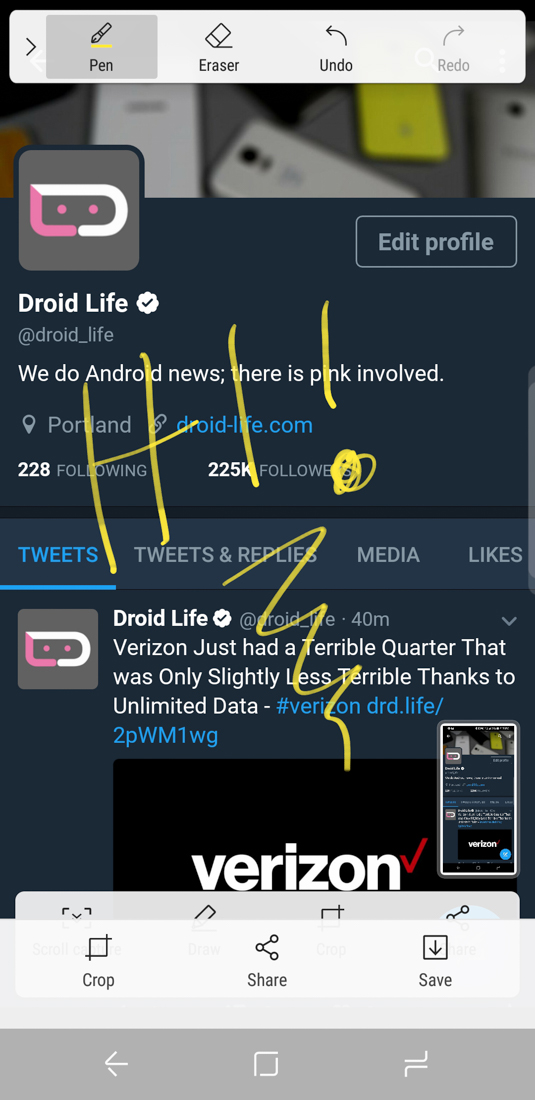This screenshot has width=535, height=1100.
Task: Switch to the Eraser tool
Action: pyautogui.click(x=219, y=47)
